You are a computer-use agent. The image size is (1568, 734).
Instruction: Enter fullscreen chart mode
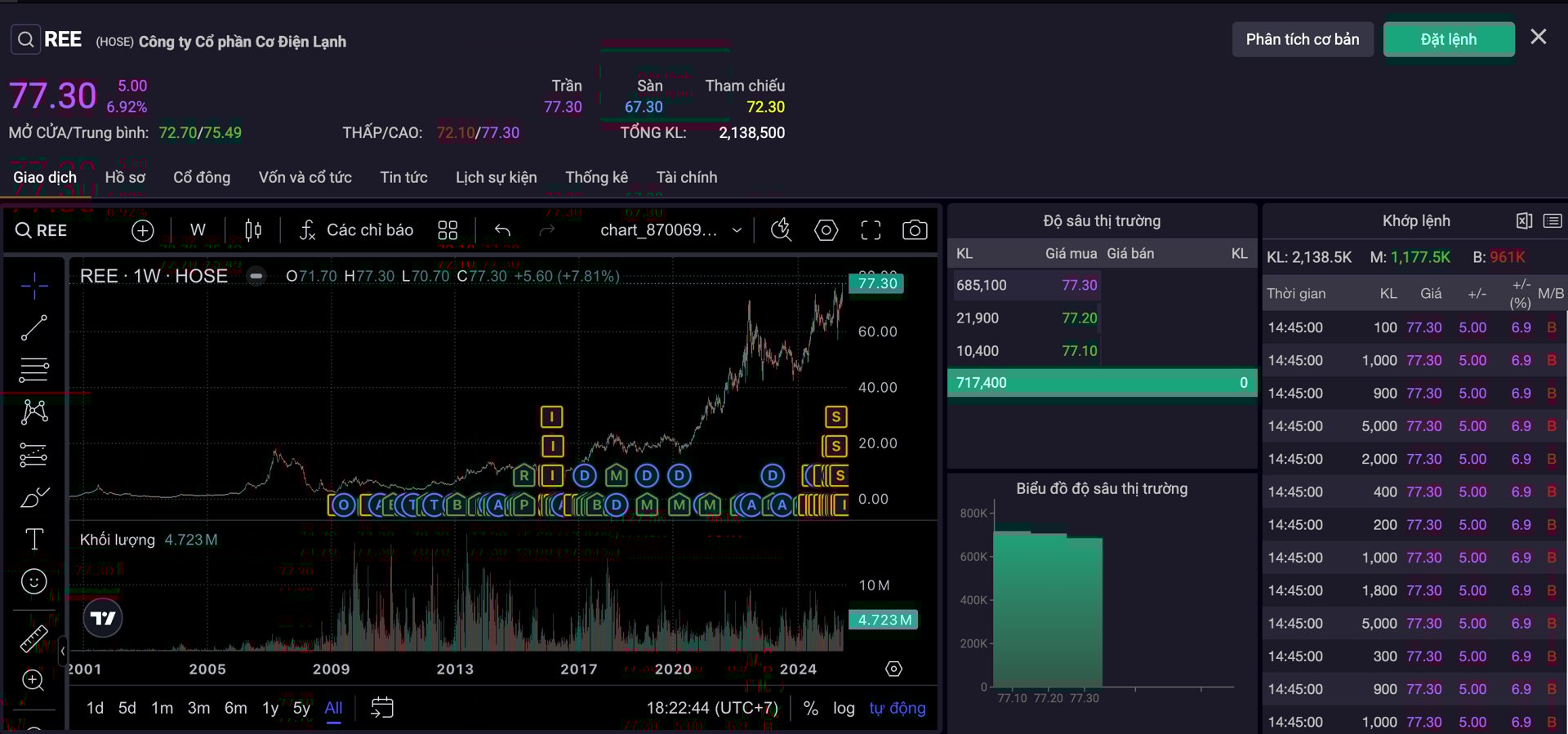click(x=871, y=230)
